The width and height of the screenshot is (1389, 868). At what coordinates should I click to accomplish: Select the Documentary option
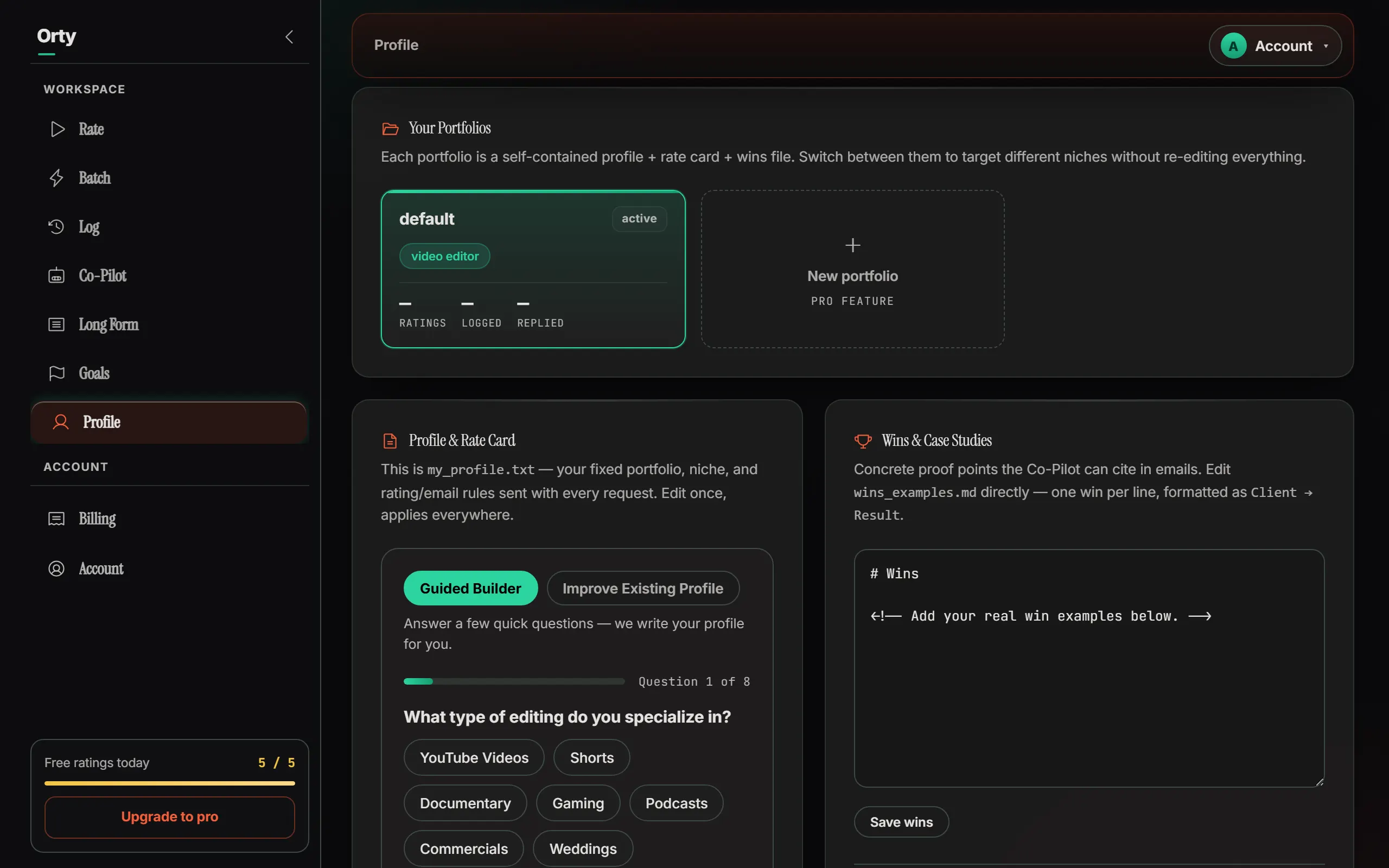click(465, 802)
